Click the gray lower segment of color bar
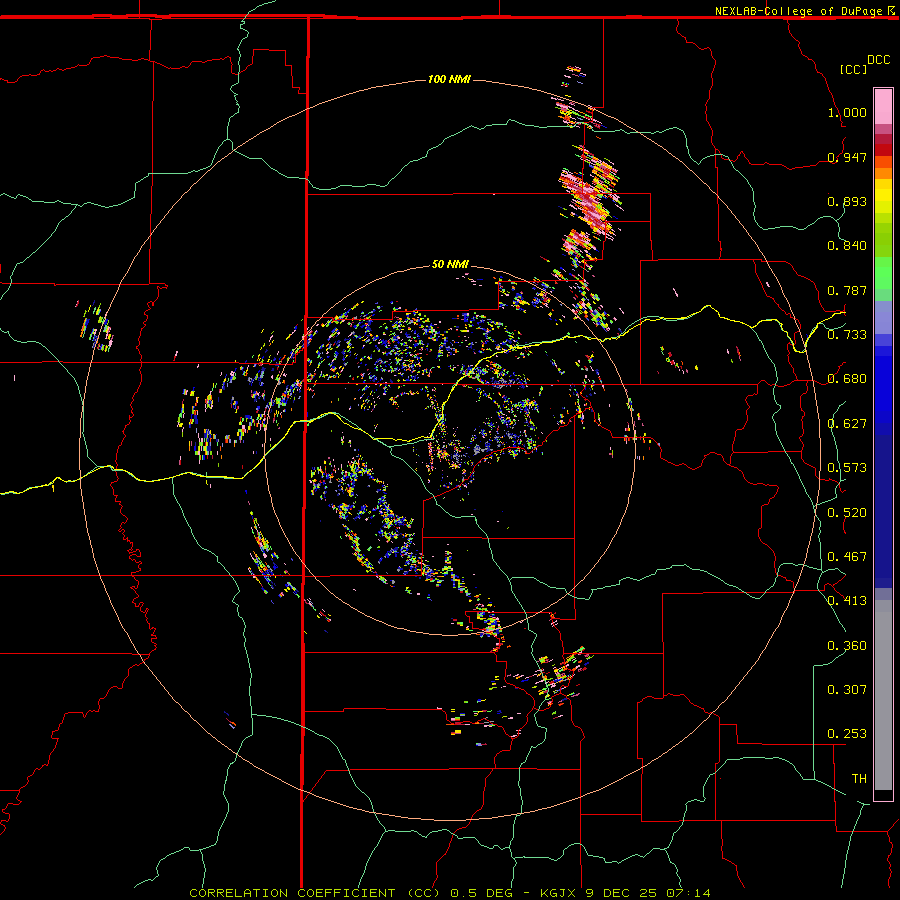900x900 pixels. (883, 695)
